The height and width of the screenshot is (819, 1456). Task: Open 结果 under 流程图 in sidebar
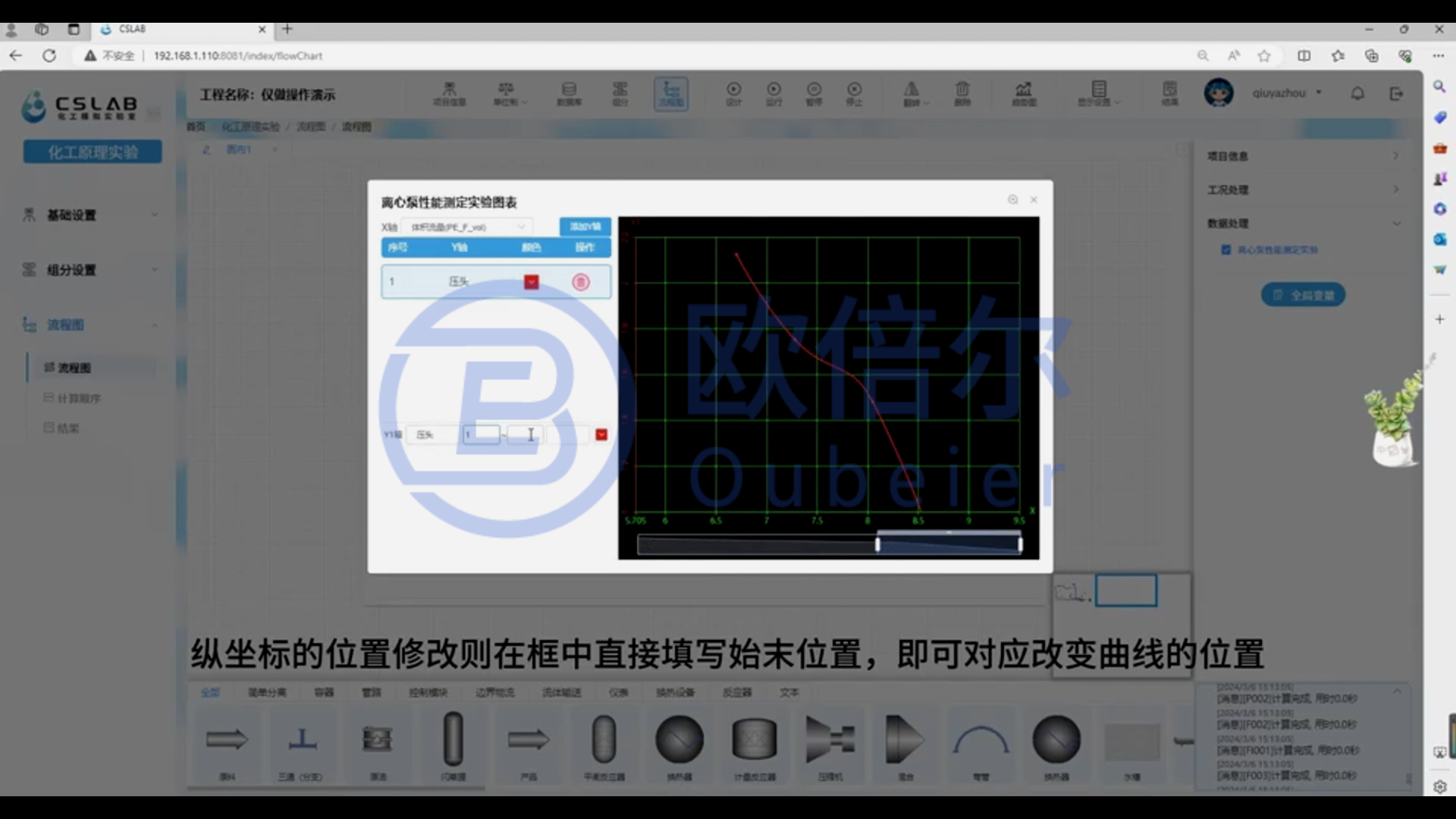(61, 428)
